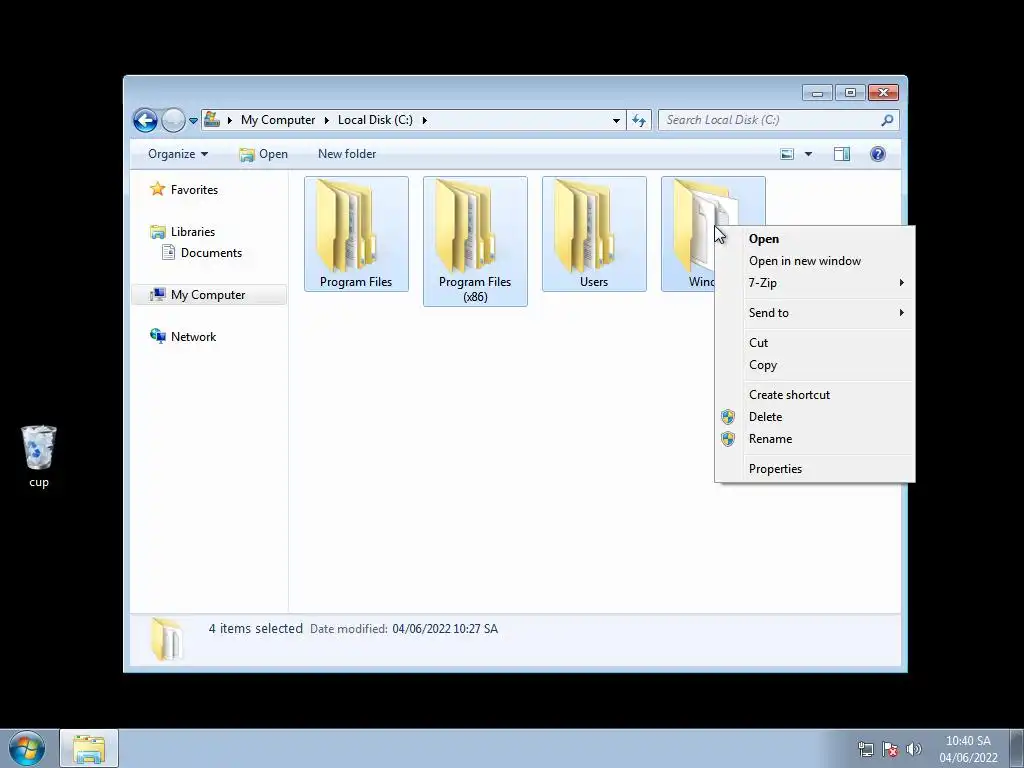The image size is (1024, 768).
Task: Click the Refresh button beside address bar
Action: [639, 120]
